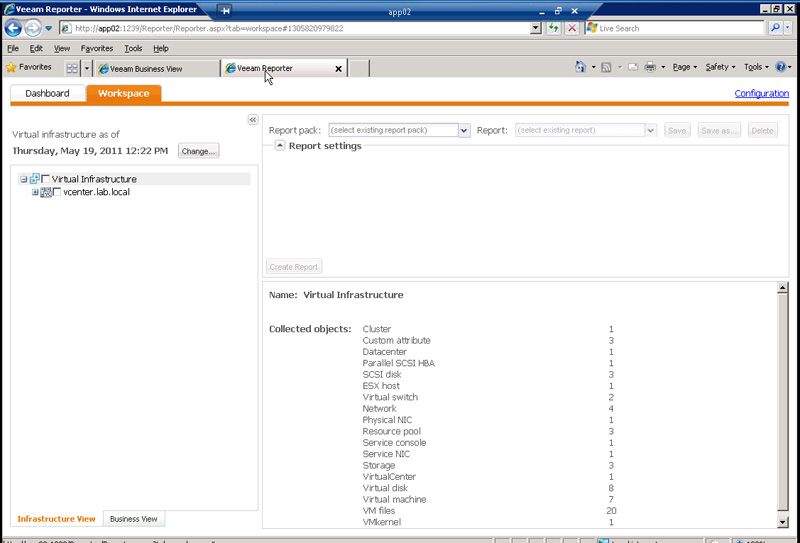The height and width of the screenshot is (543, 800).
Task: Switch to Infrastructure View tab
Action: [56, 519]
